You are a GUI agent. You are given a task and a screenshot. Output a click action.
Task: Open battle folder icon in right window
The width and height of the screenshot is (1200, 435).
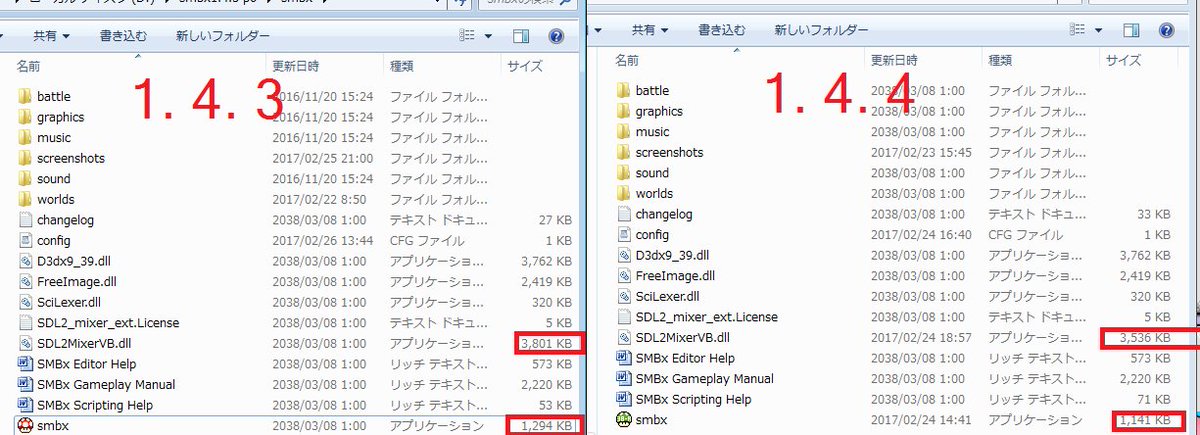(623, 91)
